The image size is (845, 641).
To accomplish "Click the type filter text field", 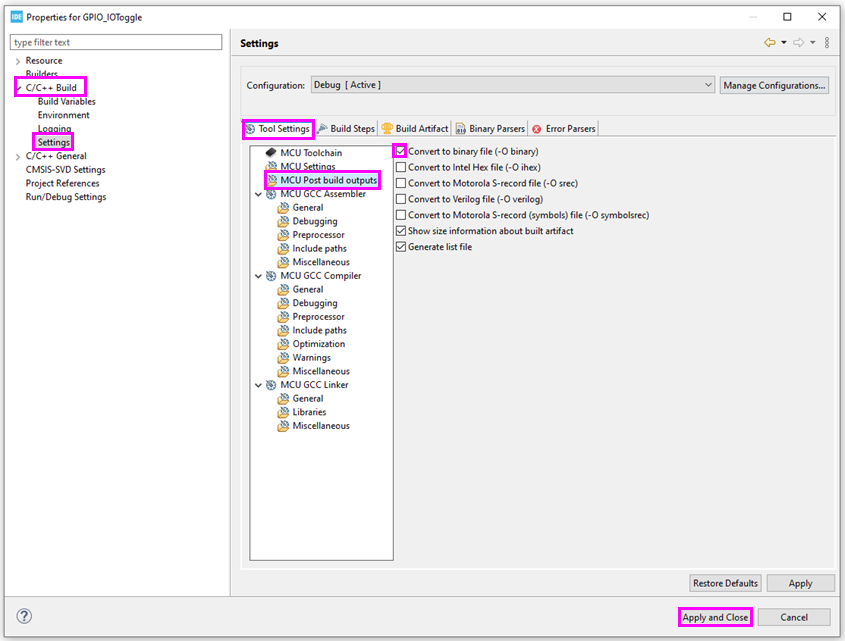I will click(115, 42).
